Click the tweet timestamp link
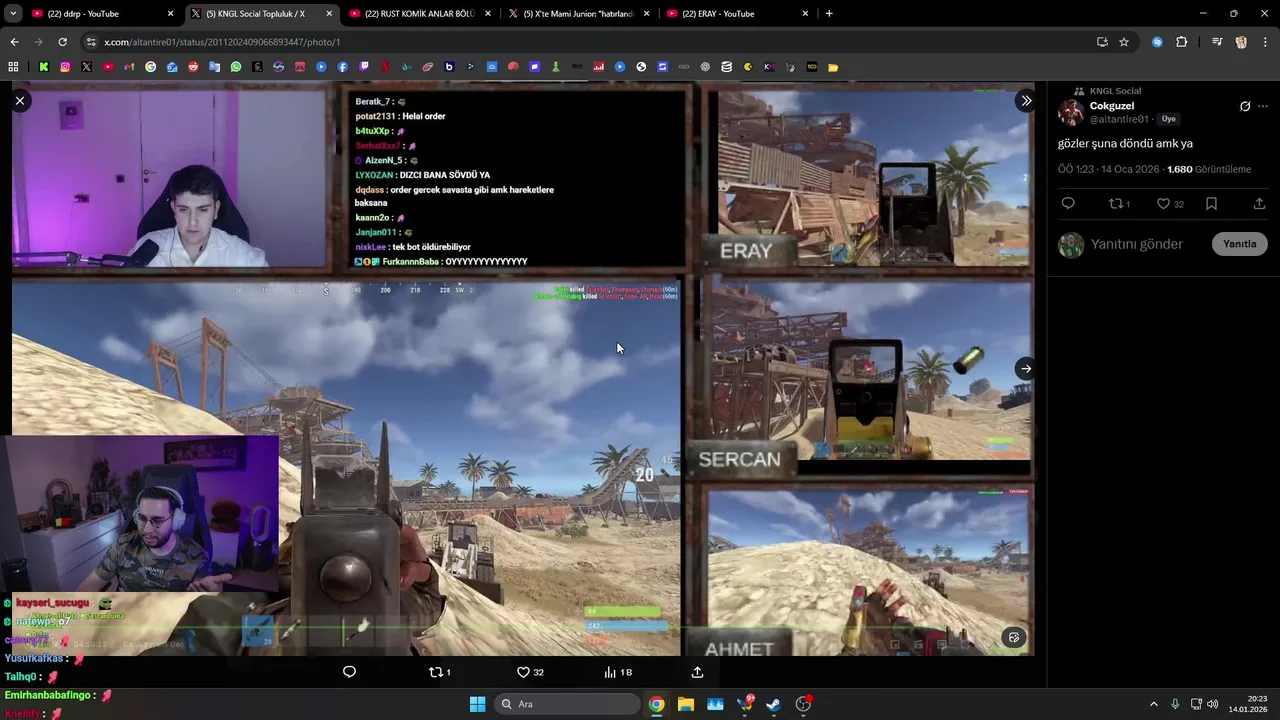The height and width of the screenshot is (720, 1280). (x=1109, y=169)
